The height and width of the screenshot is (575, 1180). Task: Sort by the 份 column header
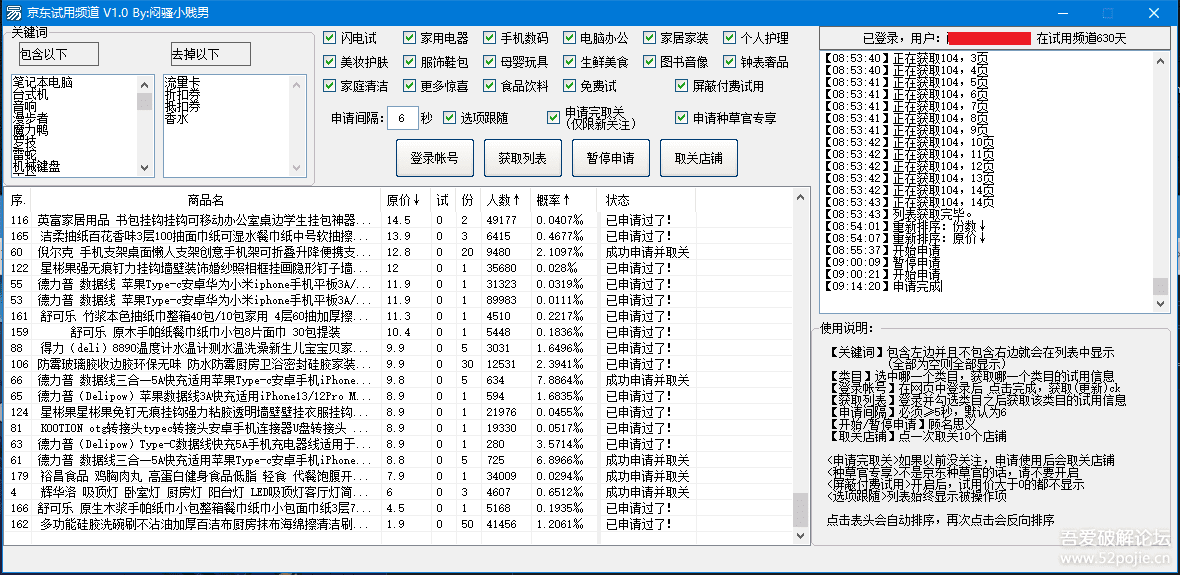point(468,200)
